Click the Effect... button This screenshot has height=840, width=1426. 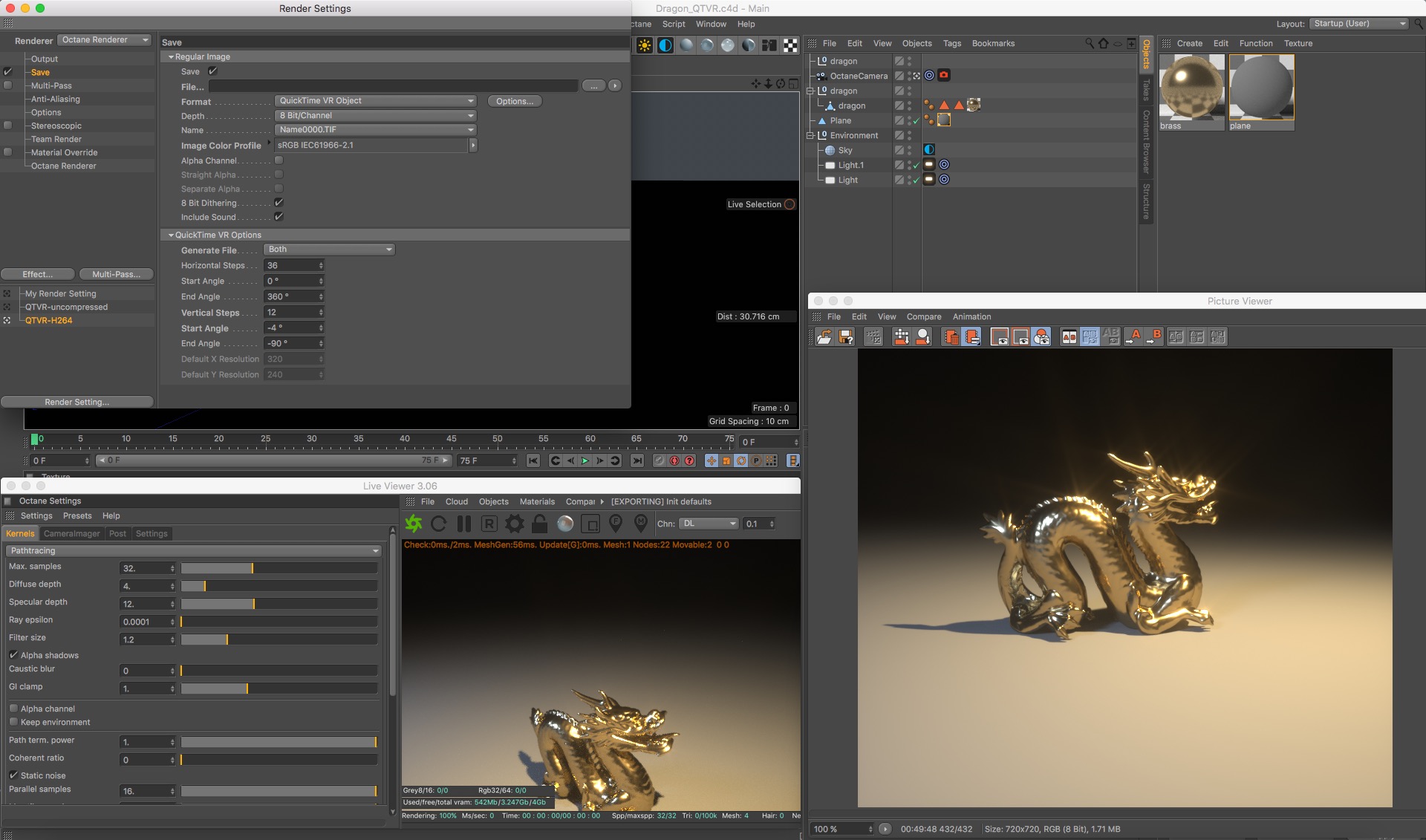click(x=38, y=275)
